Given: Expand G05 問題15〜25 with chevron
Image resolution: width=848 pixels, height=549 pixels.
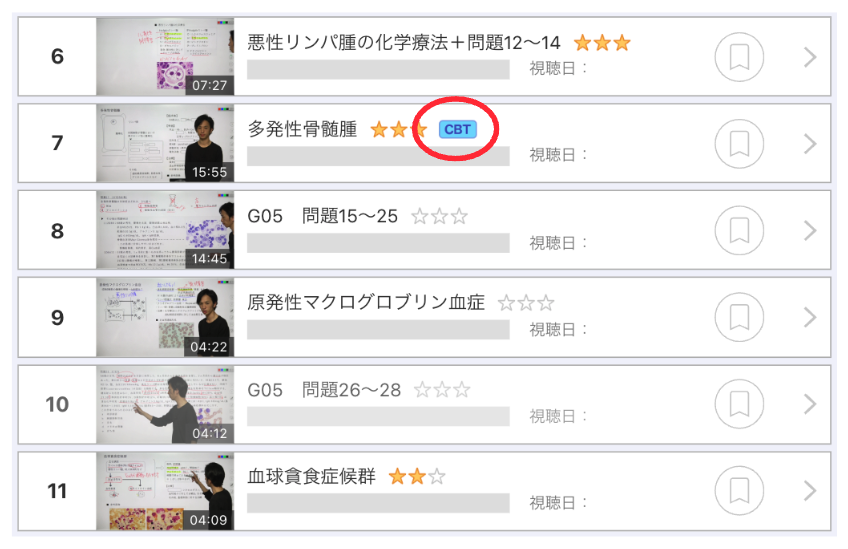Looking at the screenshot, I should point(810,230).
